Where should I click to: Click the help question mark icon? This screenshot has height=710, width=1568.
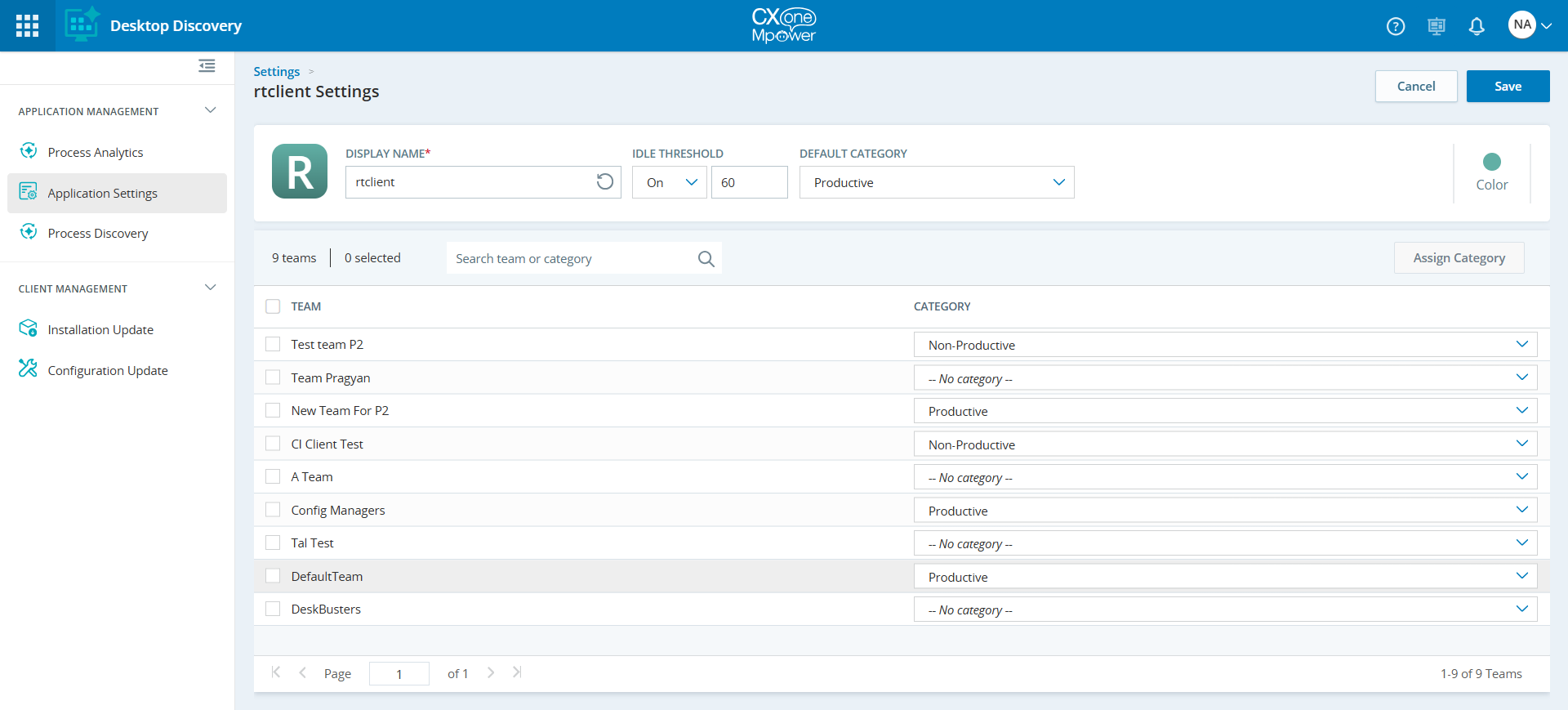pyautogui.click(x=1396, y=26)
